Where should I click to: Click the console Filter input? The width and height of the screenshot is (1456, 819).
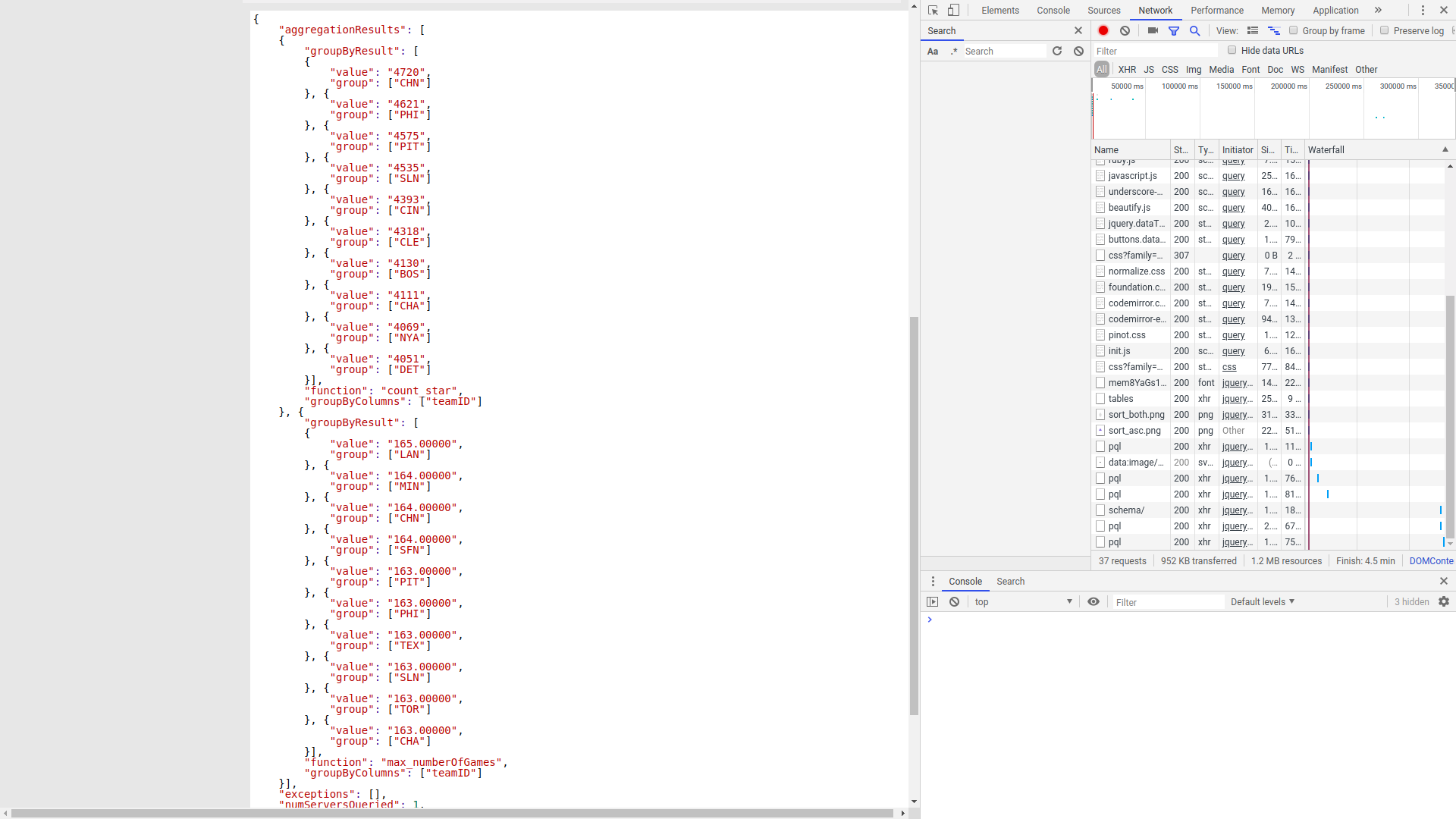click(1168, 602)
